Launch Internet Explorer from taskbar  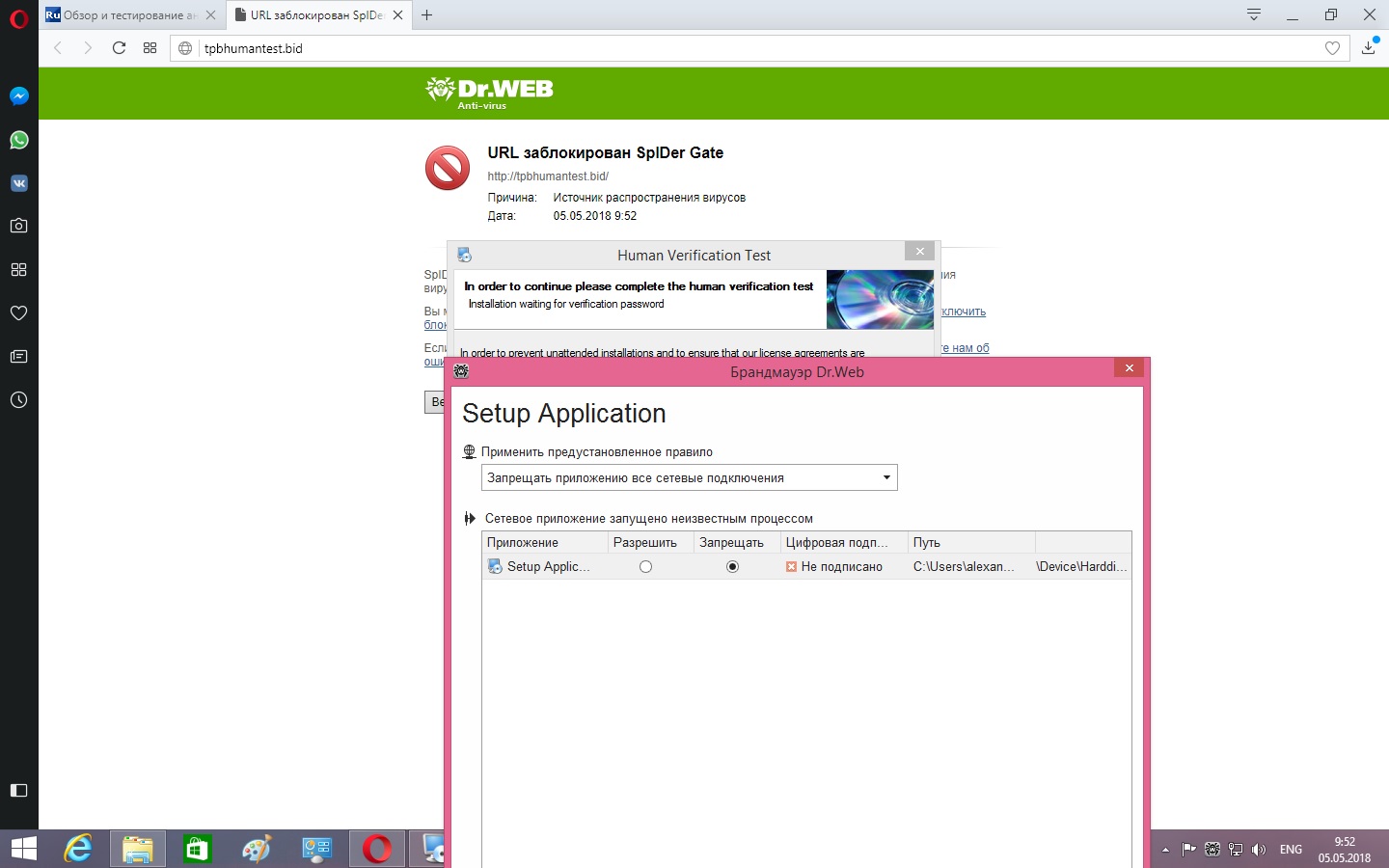pos(78,849)
